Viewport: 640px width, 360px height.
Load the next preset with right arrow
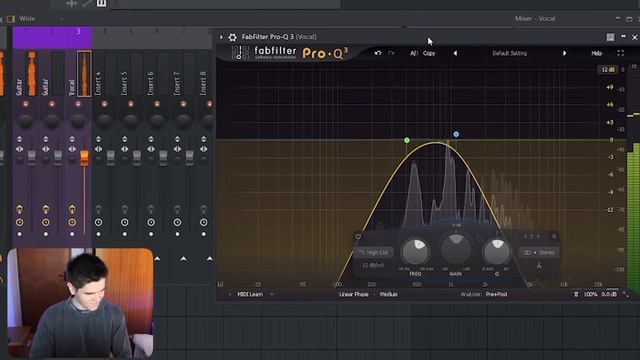tap(564, 53)
